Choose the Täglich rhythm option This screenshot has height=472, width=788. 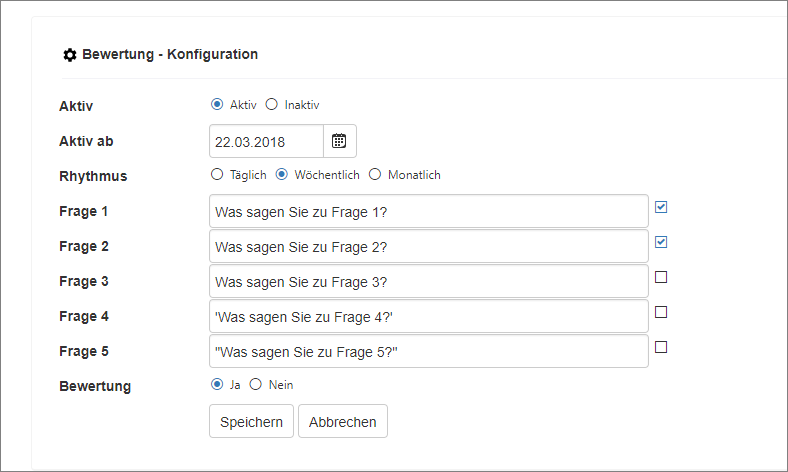click(x=217, y=174)
